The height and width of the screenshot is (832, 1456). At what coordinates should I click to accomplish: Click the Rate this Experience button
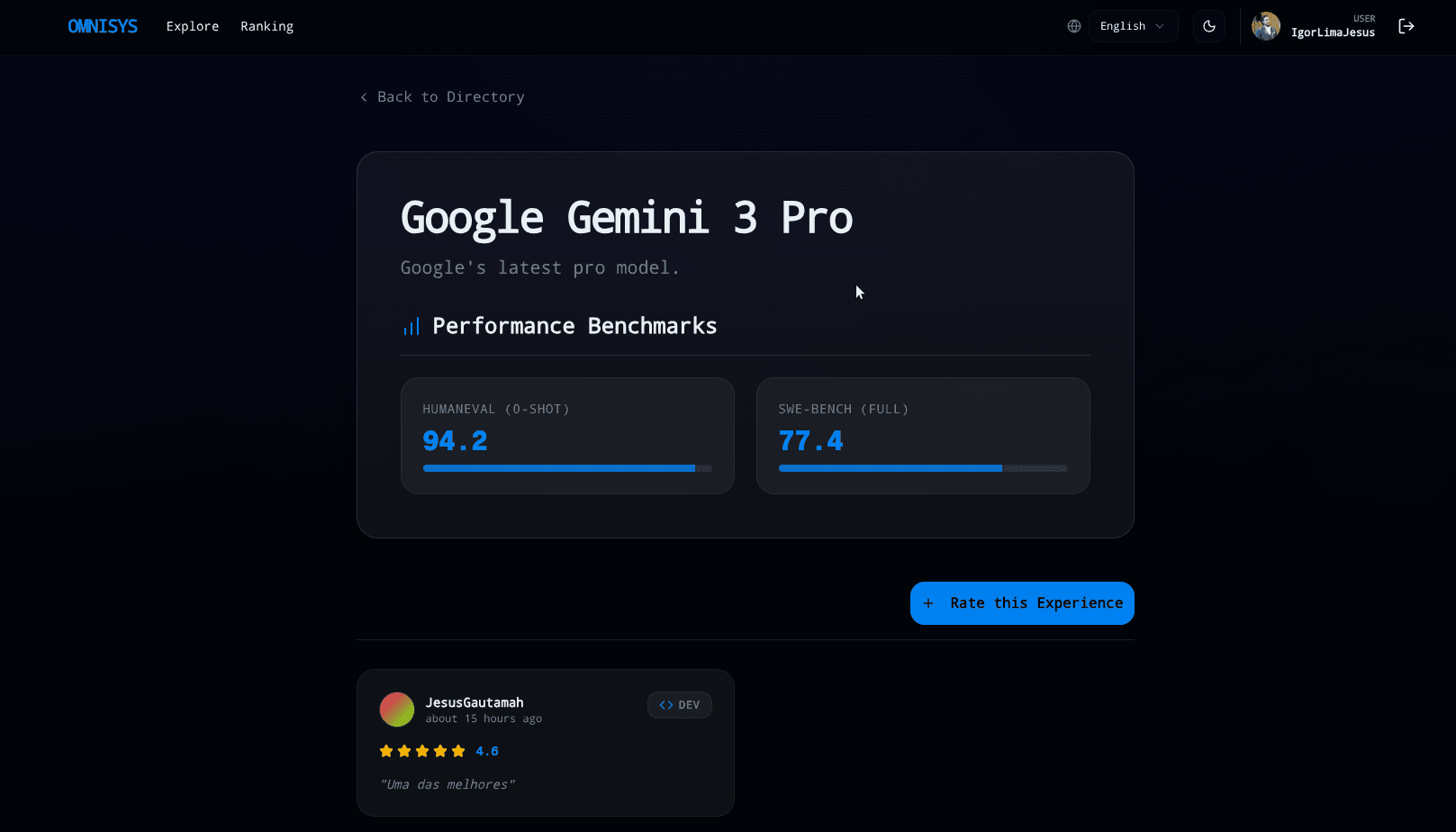pyautogui.click(x=1022, y=603)
